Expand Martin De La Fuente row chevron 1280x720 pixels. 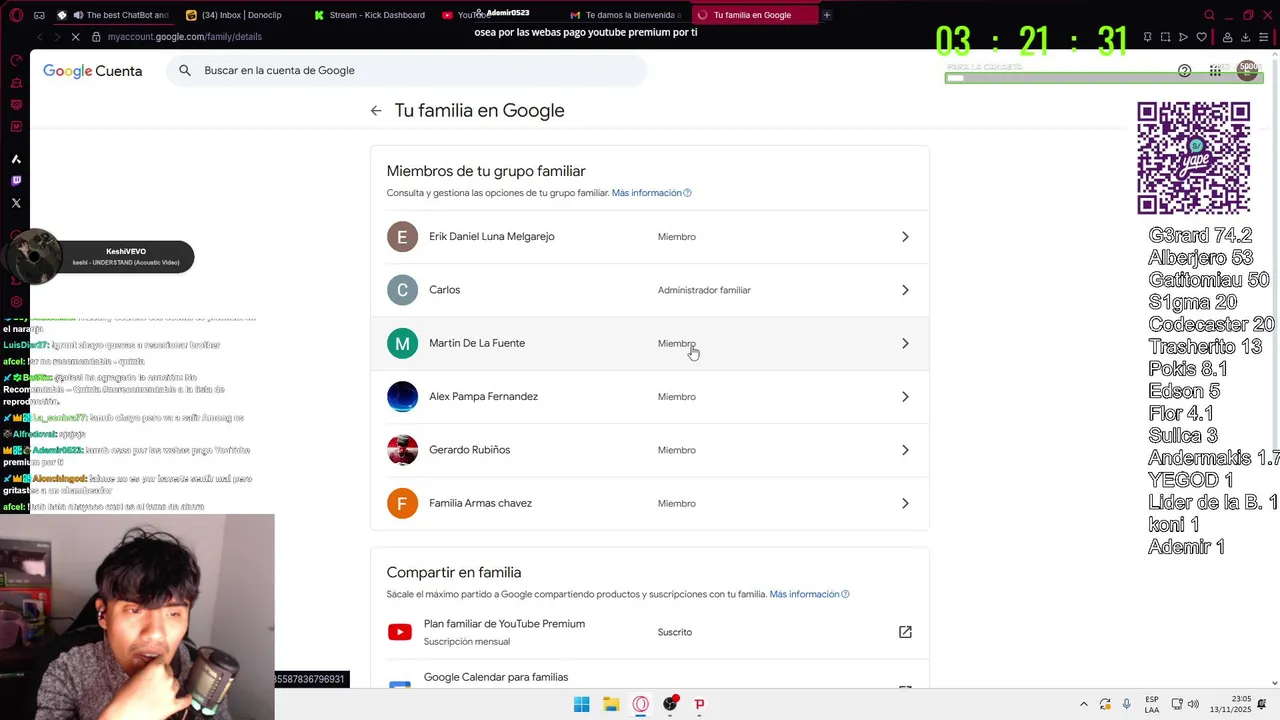click(905, 343)
